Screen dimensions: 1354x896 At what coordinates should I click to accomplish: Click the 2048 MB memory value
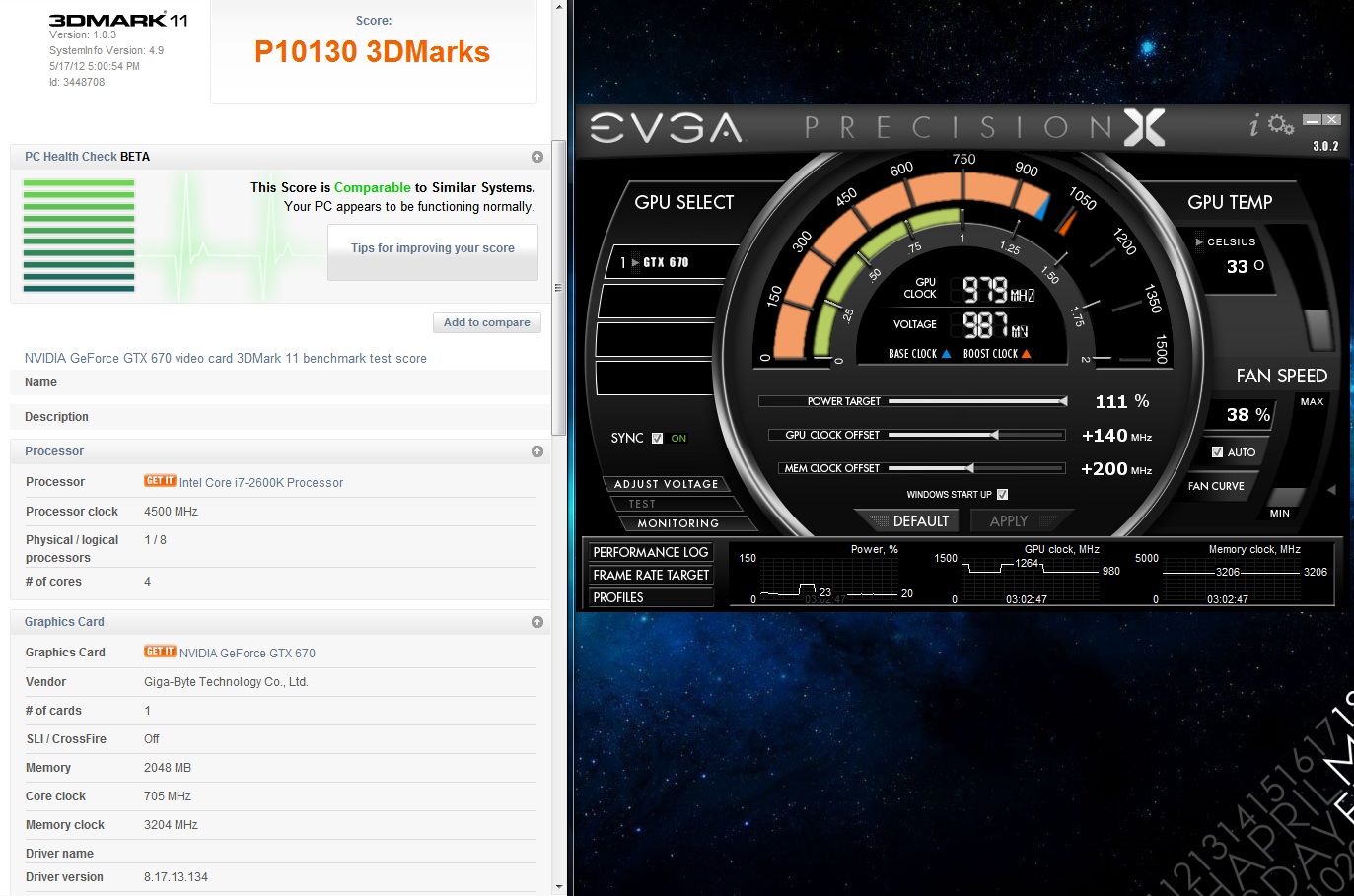[x=168, y=768]
